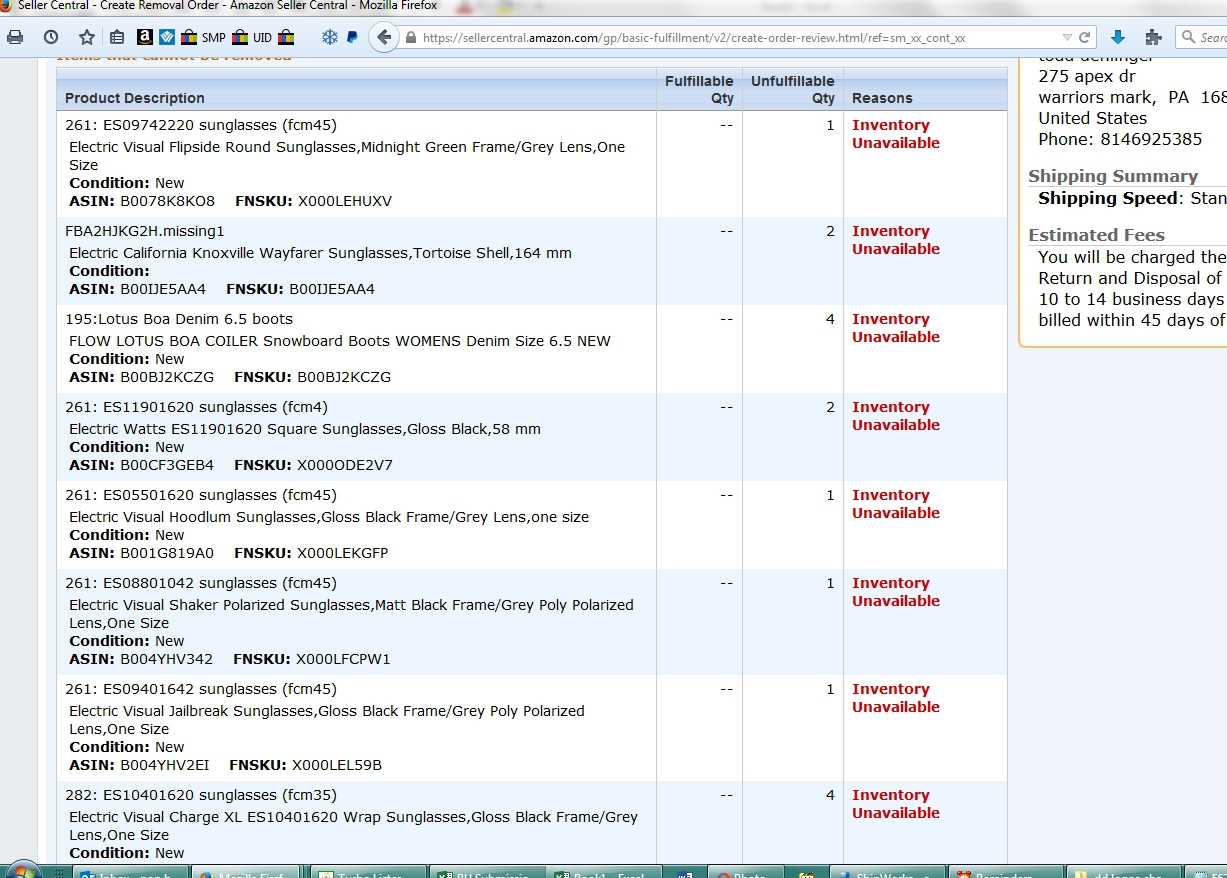1227x878 pixels.
Task: Click Inventory Unavailable reason for ES05501620 row
Action: click(896, 504)
